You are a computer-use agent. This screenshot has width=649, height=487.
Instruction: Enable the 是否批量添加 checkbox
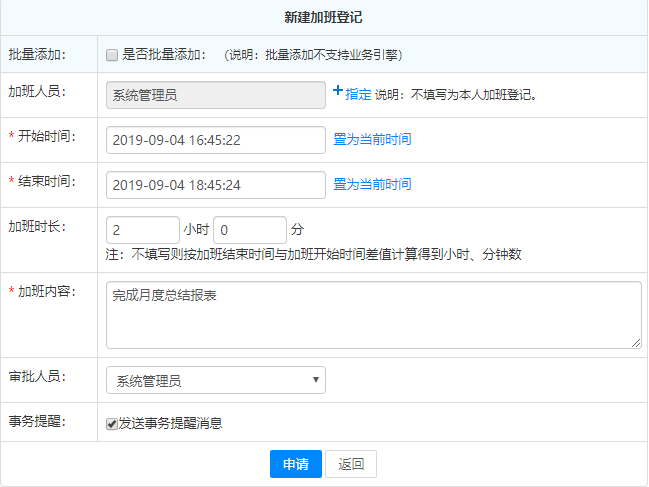coord(112,54)
